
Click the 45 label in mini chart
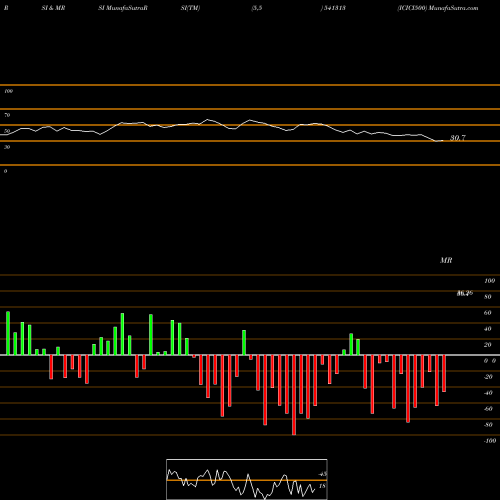[x=322, y=474]
